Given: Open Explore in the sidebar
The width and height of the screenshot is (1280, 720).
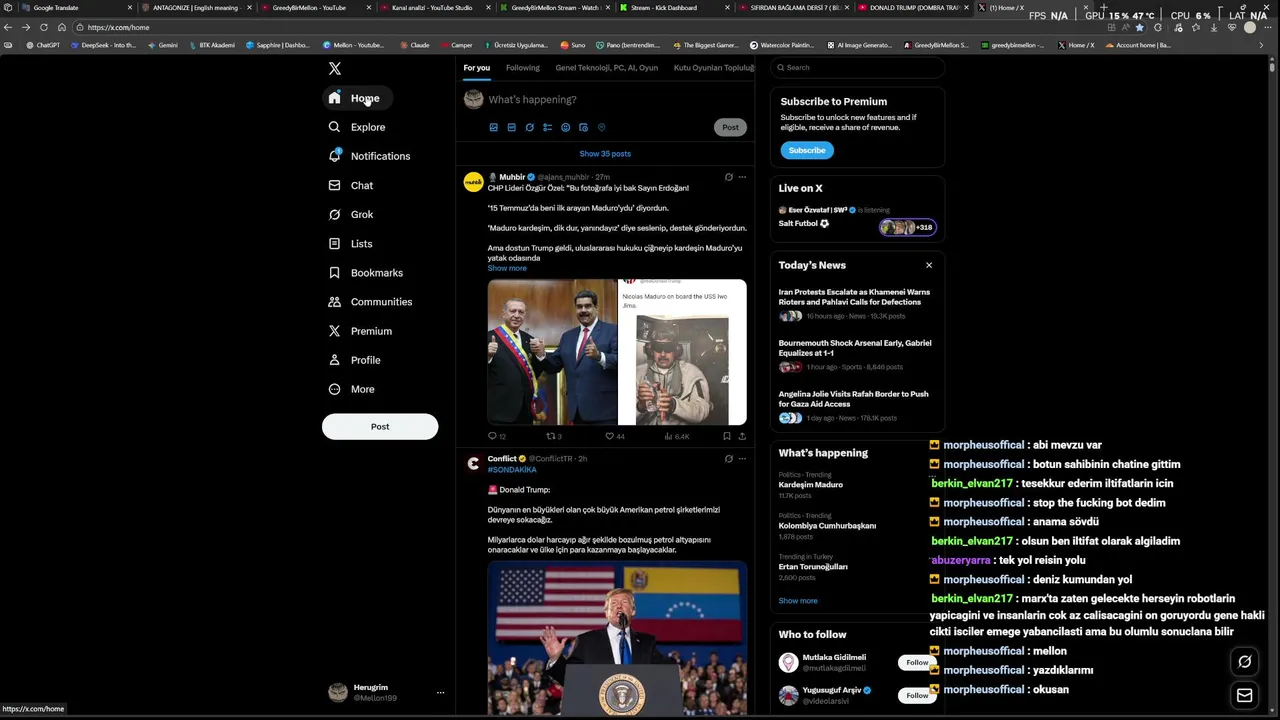Looking at the screenshot, I should pyautogui.click(x=357, y=127).
